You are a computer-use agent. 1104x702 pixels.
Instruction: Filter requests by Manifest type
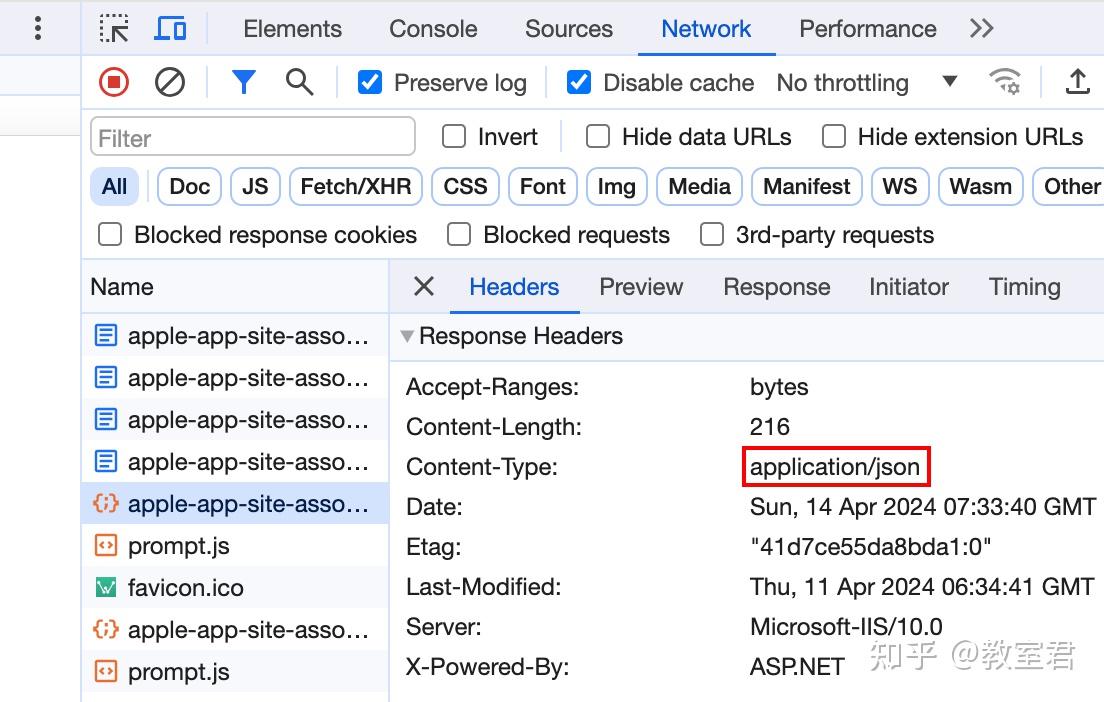(x=806, y=187)
